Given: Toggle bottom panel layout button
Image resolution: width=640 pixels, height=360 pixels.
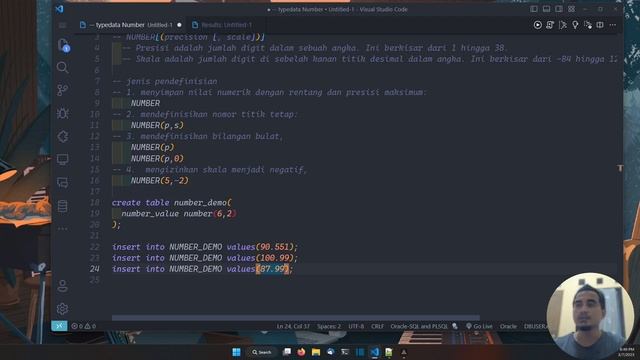Looking at the screenshot, I should pyautogui.click(x=546, y=9).
